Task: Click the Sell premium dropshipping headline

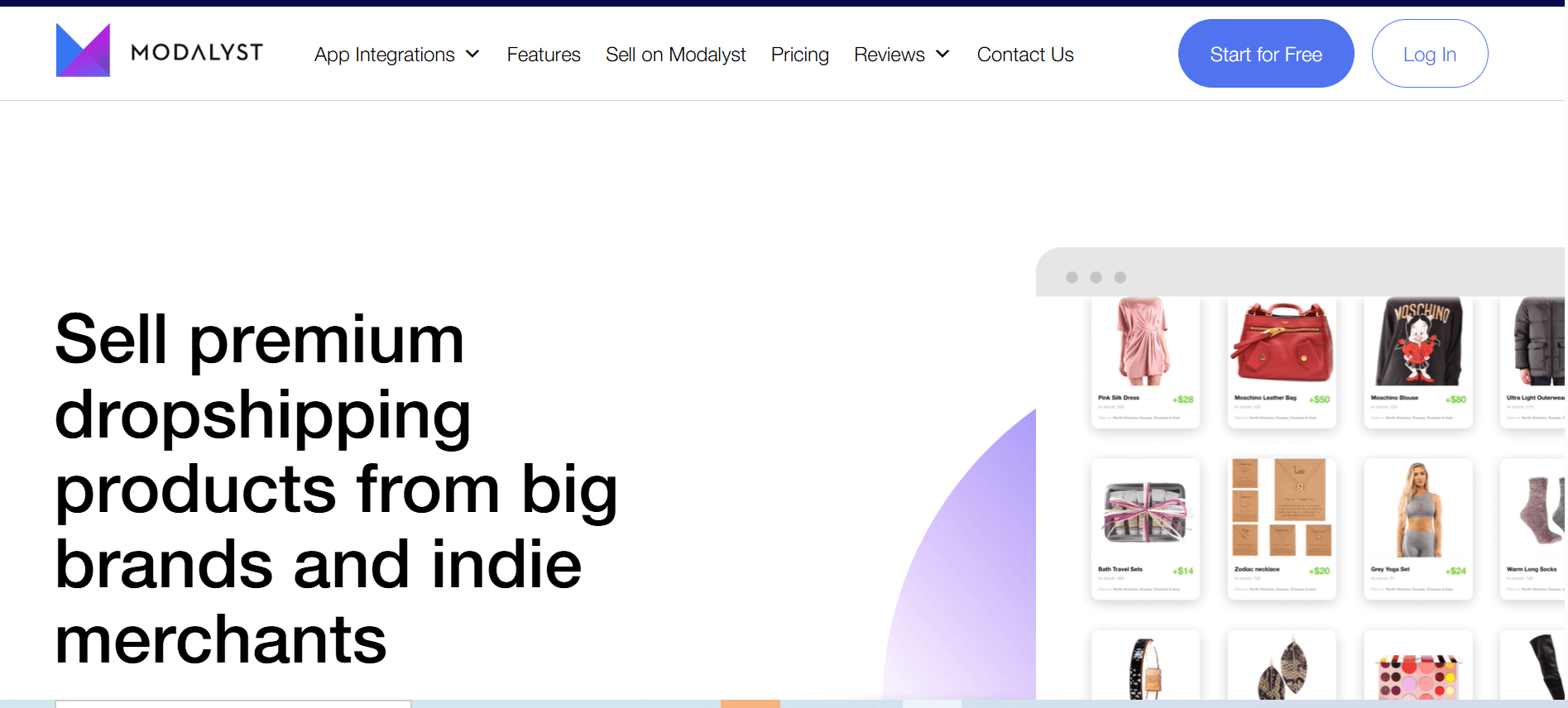Action: (336, 489)
